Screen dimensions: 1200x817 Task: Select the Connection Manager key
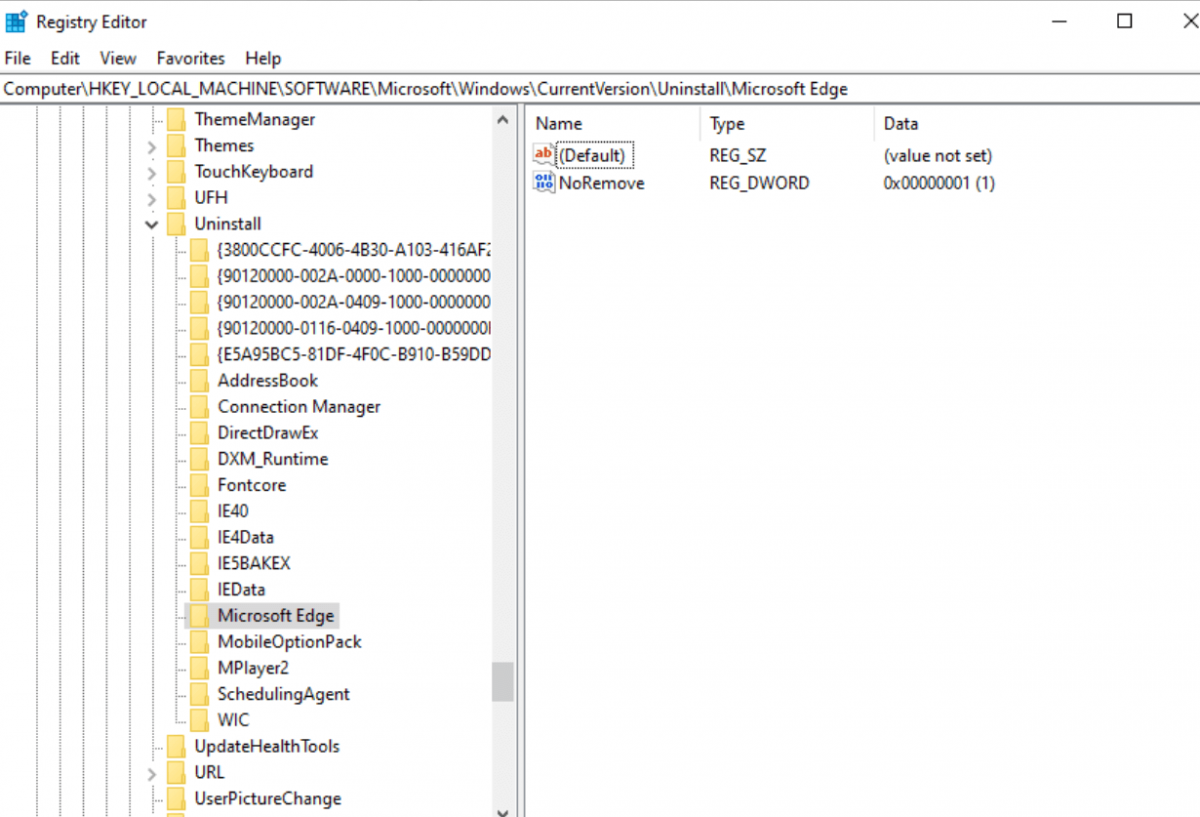299,406
